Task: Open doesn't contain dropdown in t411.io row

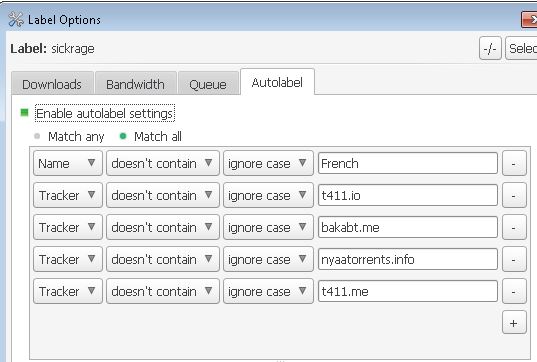Action: [163, 195]
